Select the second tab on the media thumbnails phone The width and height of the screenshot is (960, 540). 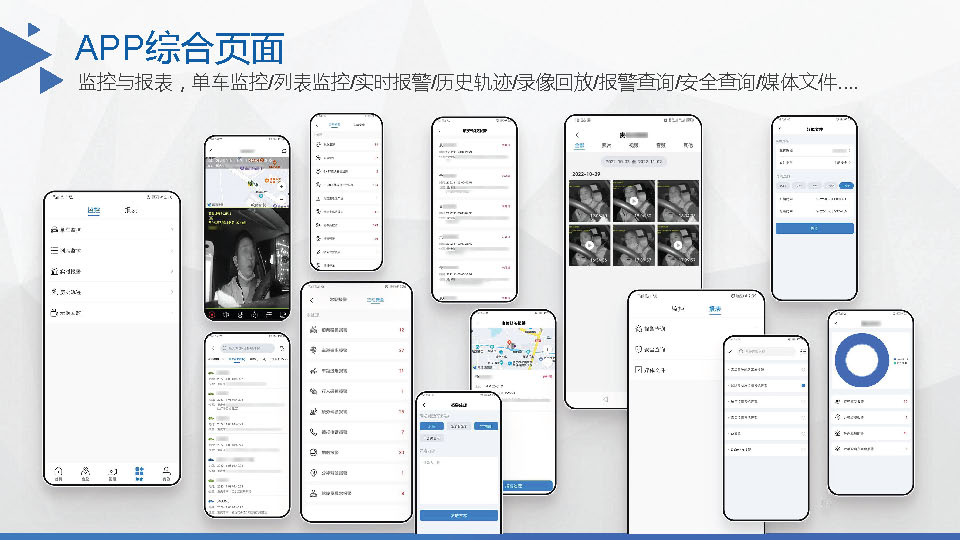tap(606, 146)
